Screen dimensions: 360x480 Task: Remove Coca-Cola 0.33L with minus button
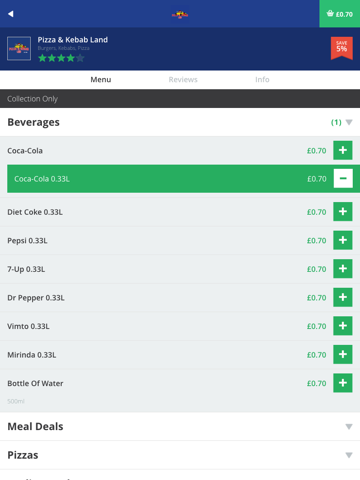(343, 178)
